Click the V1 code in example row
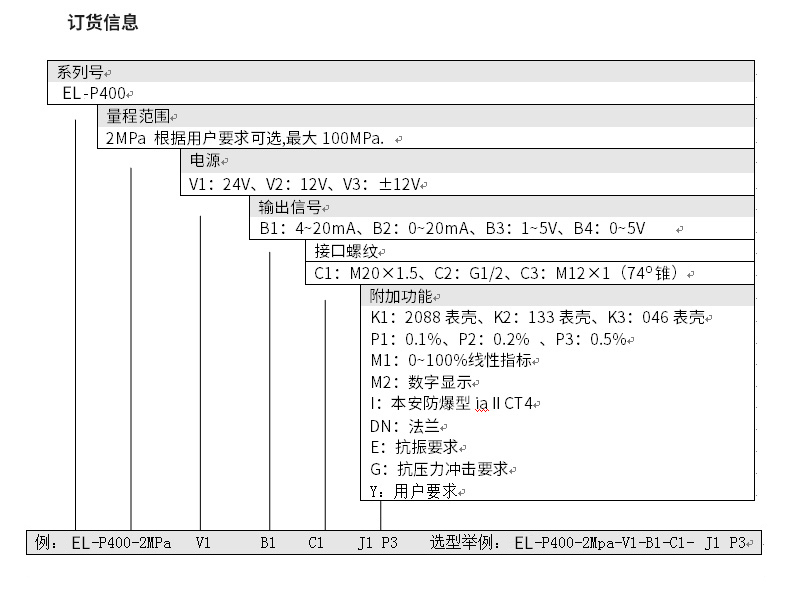 click(x=203, y=543)
